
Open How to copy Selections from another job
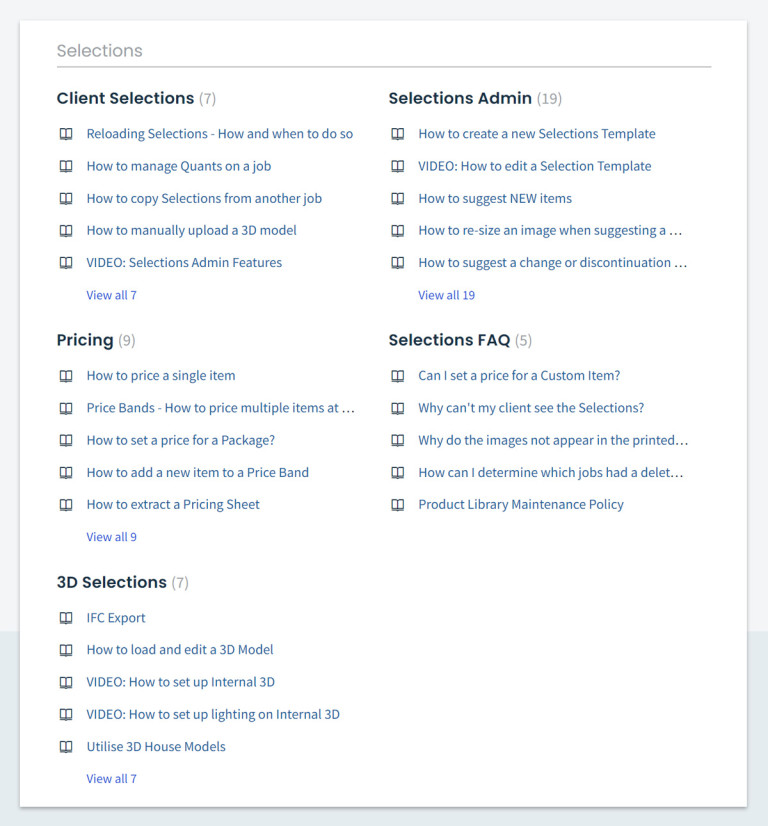click(x=204, y=198)
